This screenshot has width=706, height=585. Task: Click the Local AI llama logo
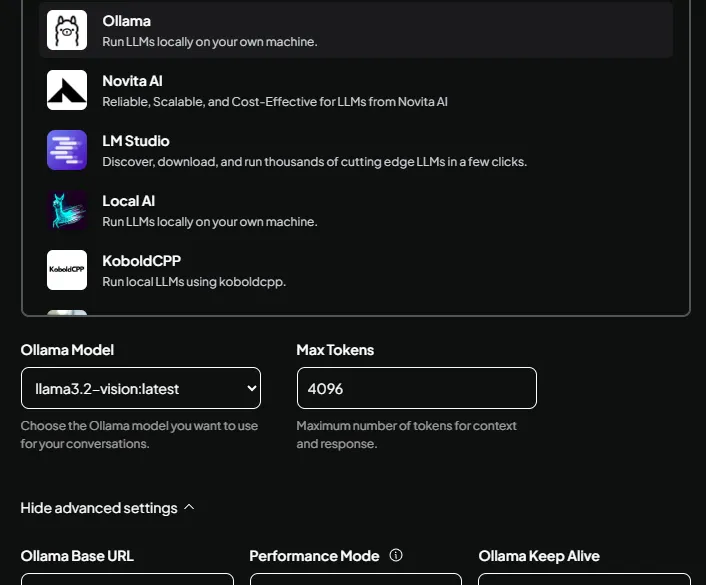67,210
